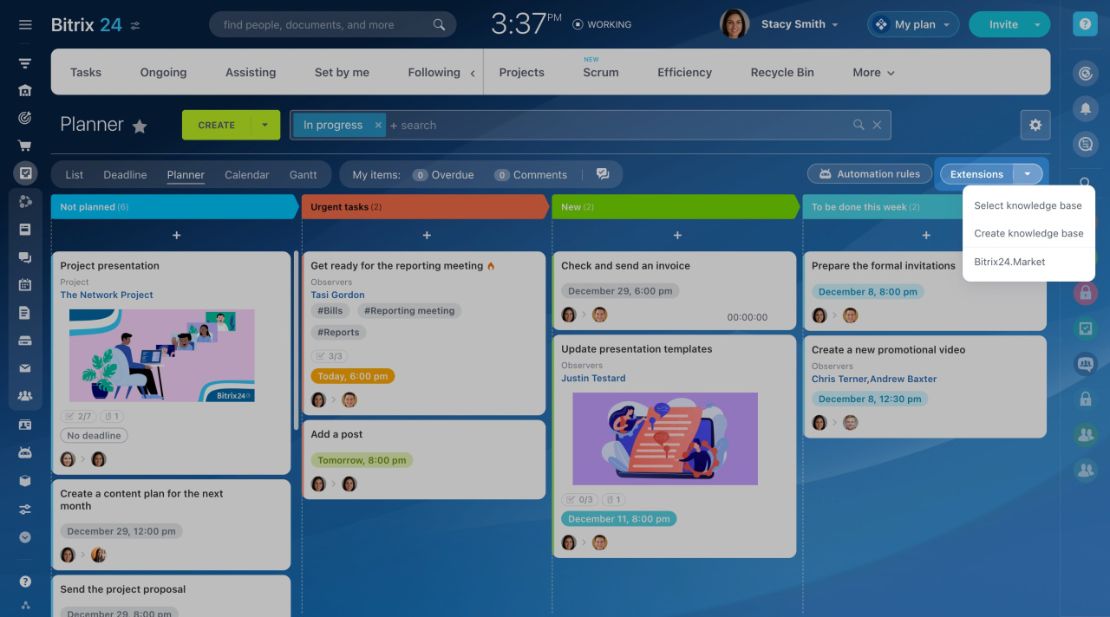The height and width of the screenshot is (617, 1110).
Task: Clear the filter search field with the X
Action: pyautogui.click(x=876, y=125)
